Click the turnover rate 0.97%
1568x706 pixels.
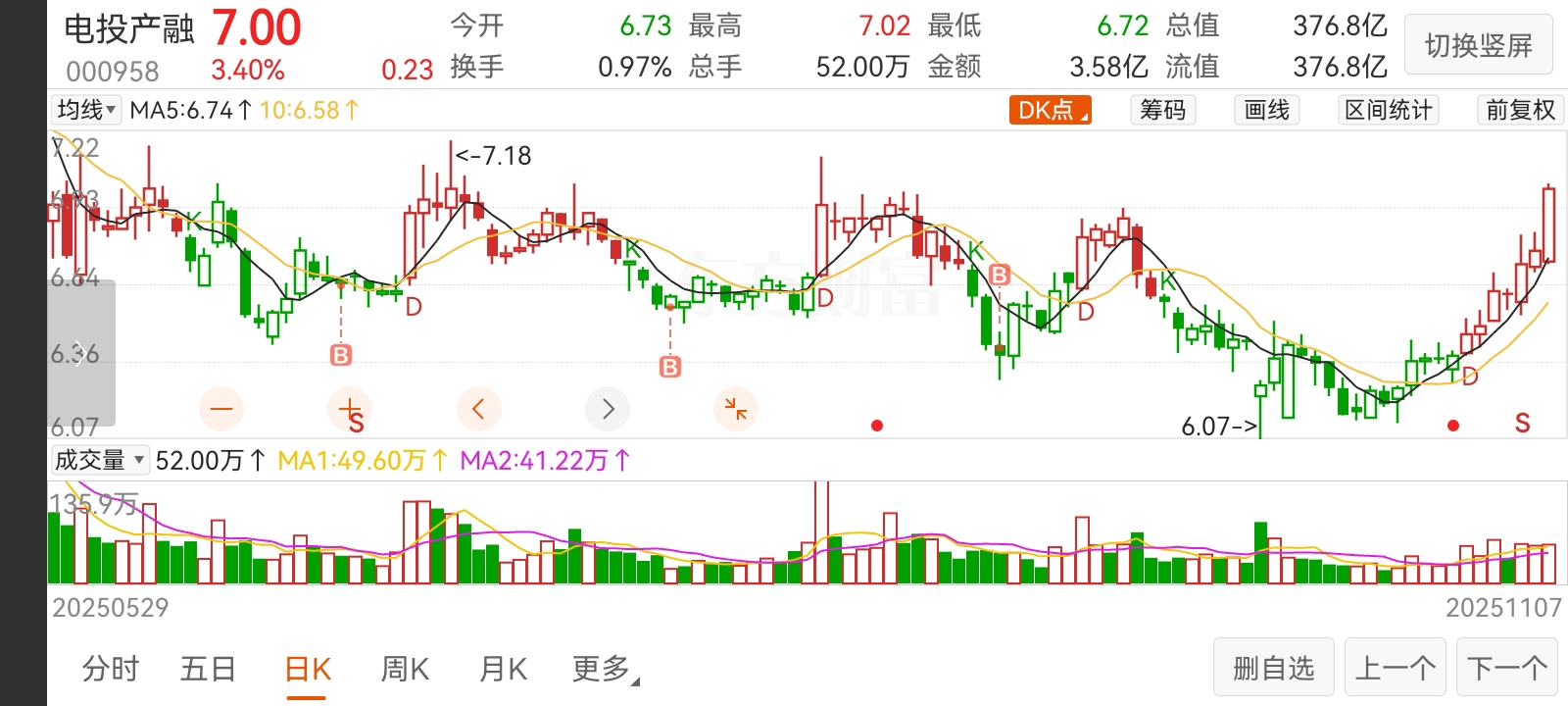point(635,67)
